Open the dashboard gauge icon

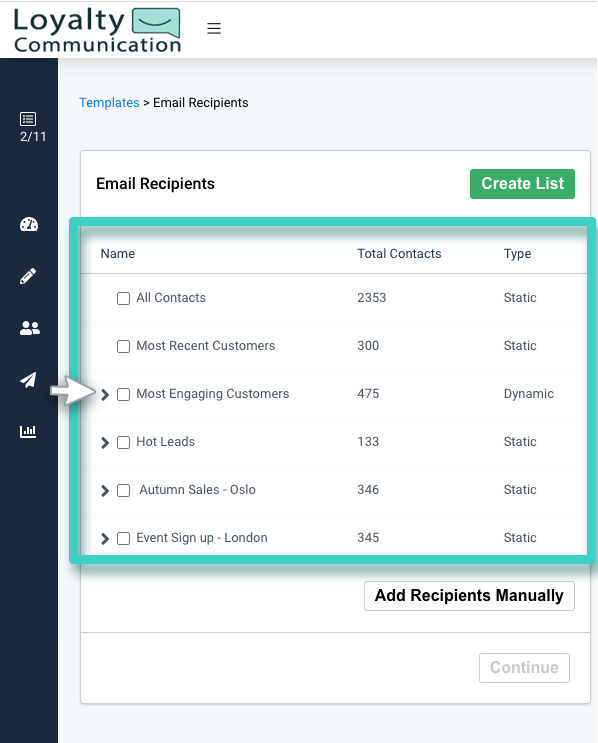click(x=28, y=224)
